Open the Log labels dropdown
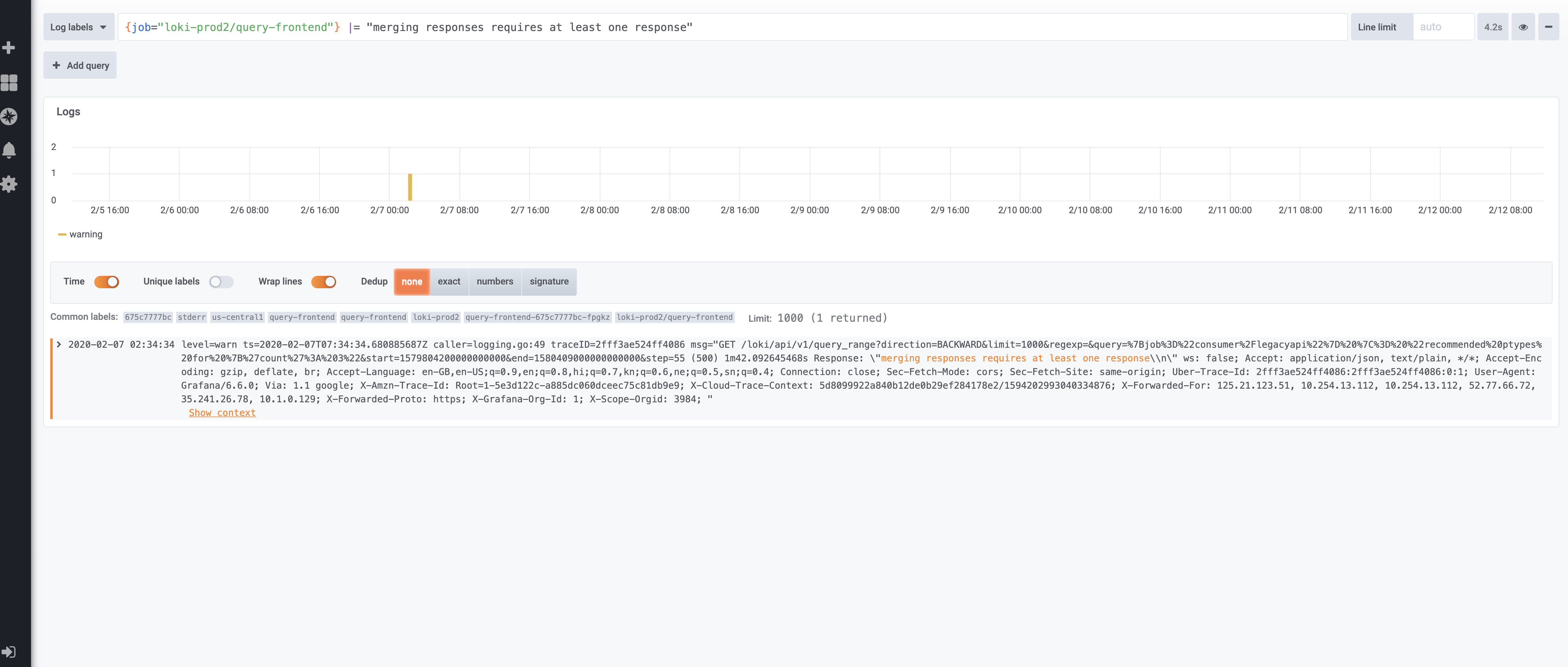The image size is (1568, 667). pos(78,27)
